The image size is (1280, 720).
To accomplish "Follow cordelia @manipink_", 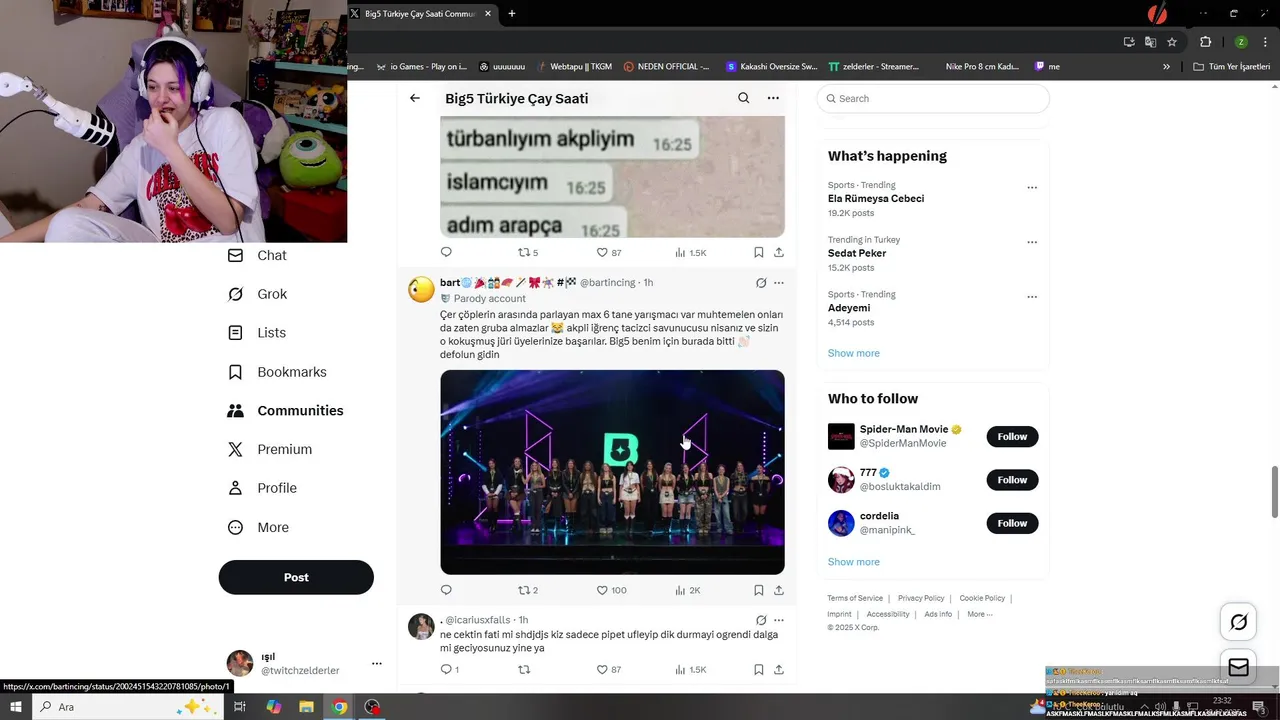I will coord(1012,523).
